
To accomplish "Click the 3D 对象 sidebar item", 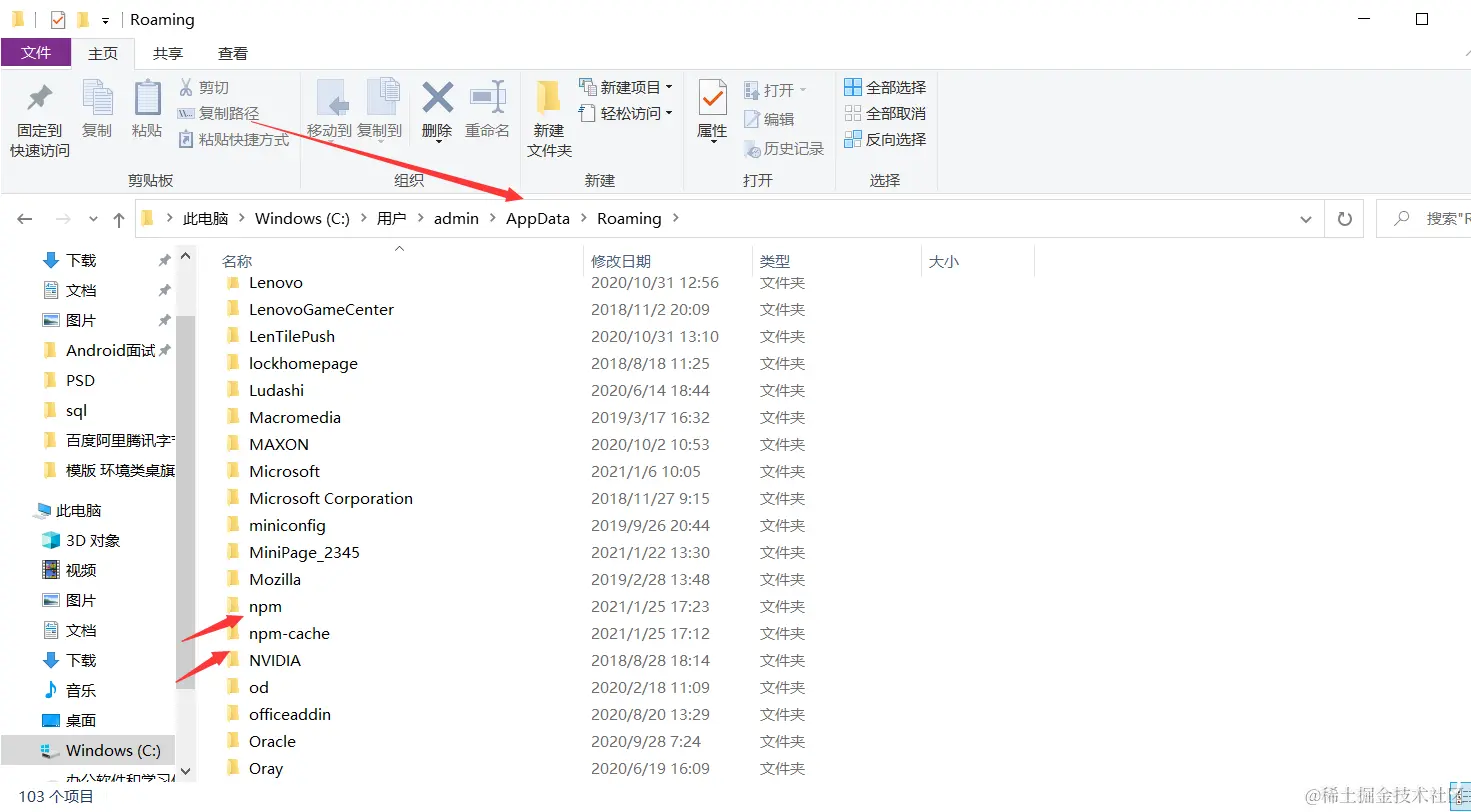I will [81, 540].
